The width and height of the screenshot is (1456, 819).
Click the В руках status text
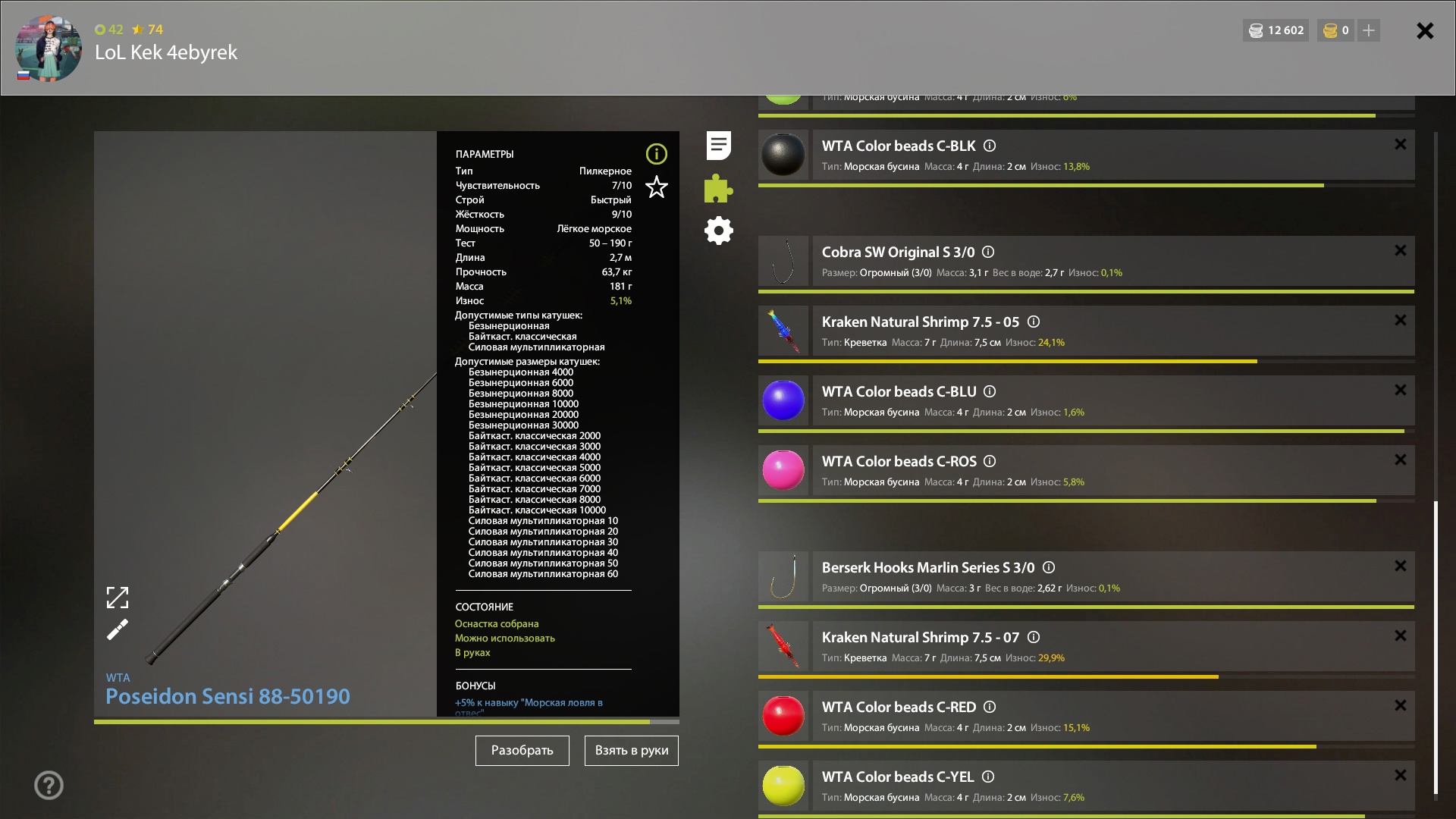pos(472,652)
